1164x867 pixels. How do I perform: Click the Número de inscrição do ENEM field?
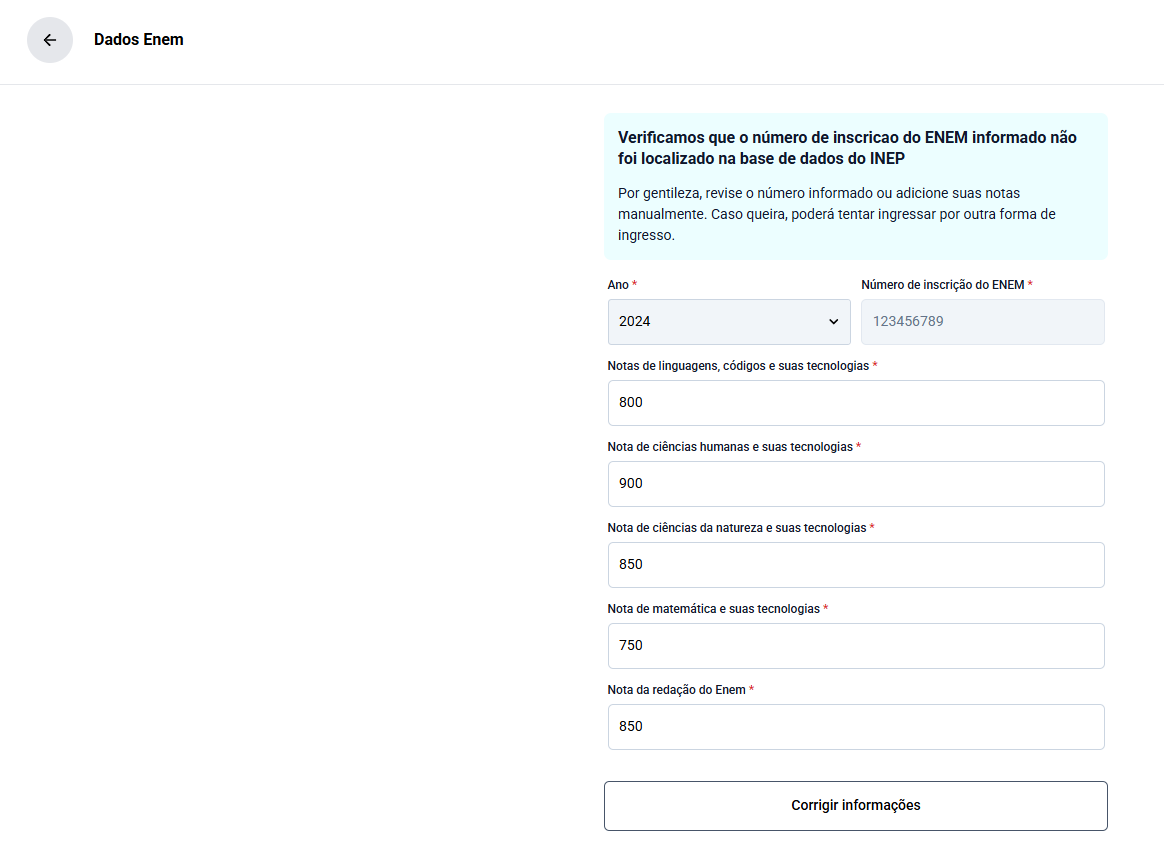[982, 321]
